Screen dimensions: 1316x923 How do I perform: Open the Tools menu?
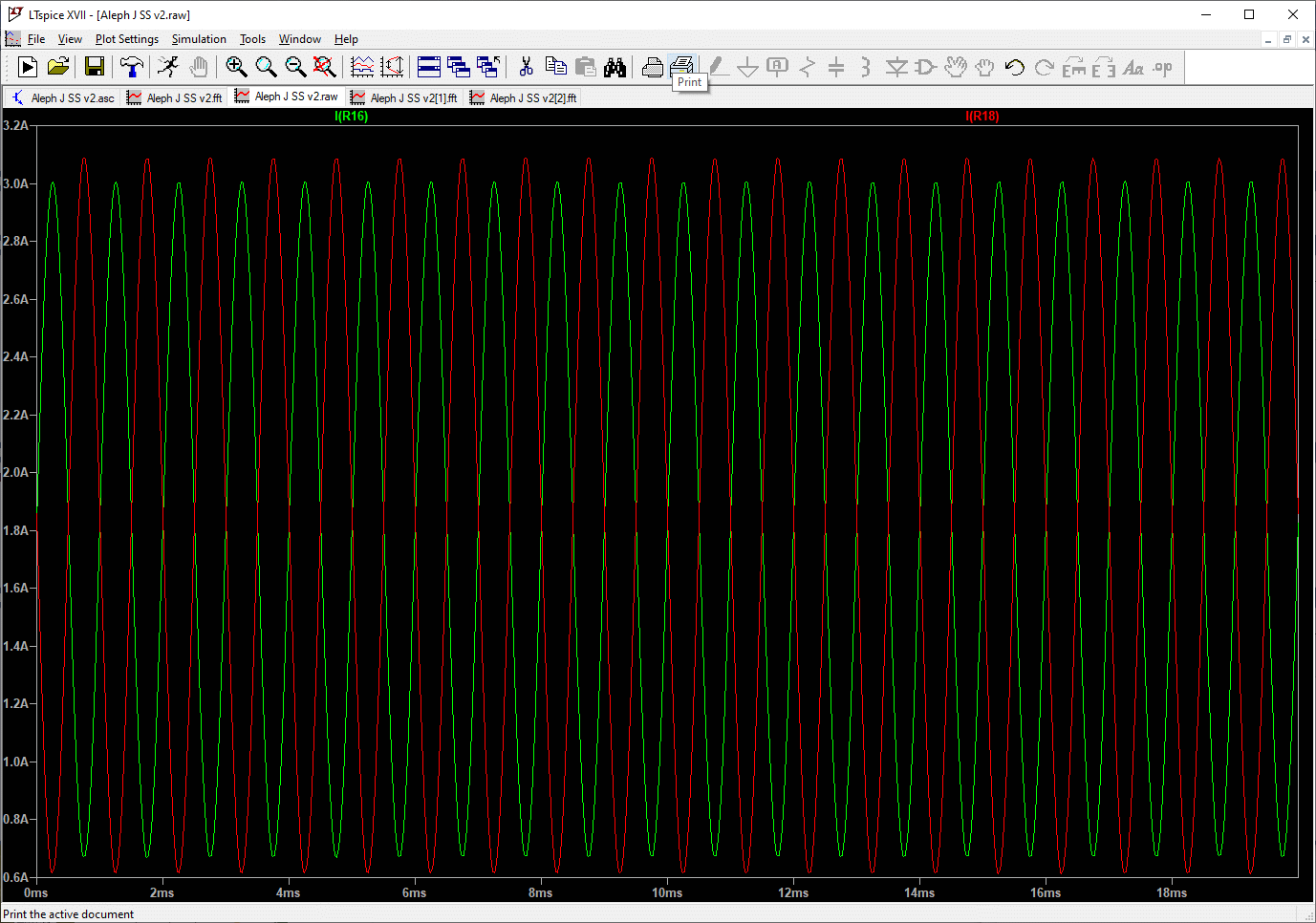252,39
